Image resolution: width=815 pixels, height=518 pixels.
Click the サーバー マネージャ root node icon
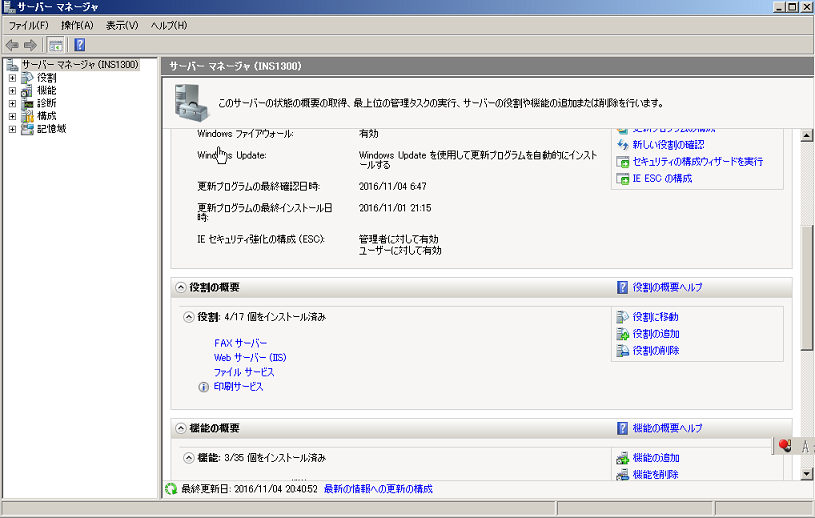point(12,65)
